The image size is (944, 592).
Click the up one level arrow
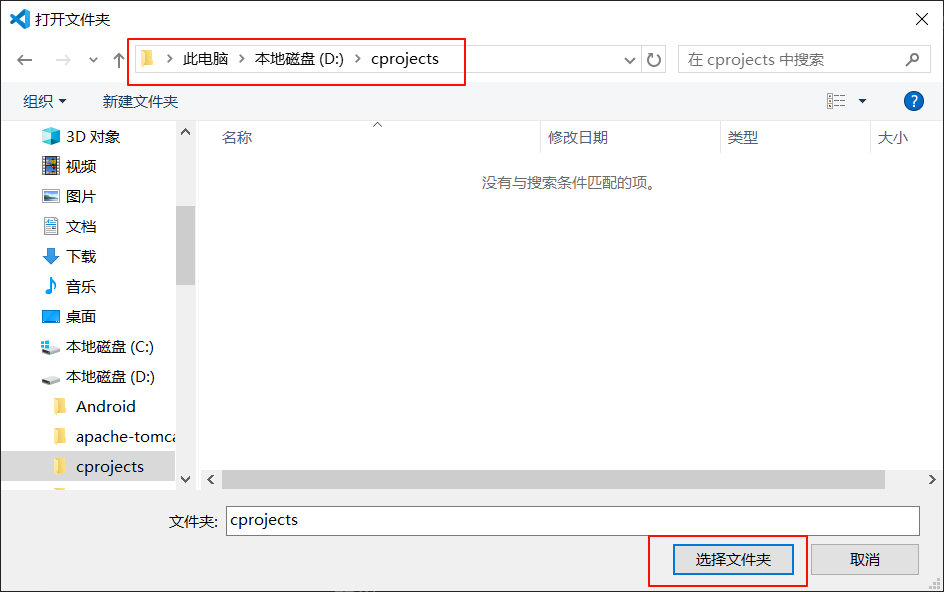click(117, 59)
